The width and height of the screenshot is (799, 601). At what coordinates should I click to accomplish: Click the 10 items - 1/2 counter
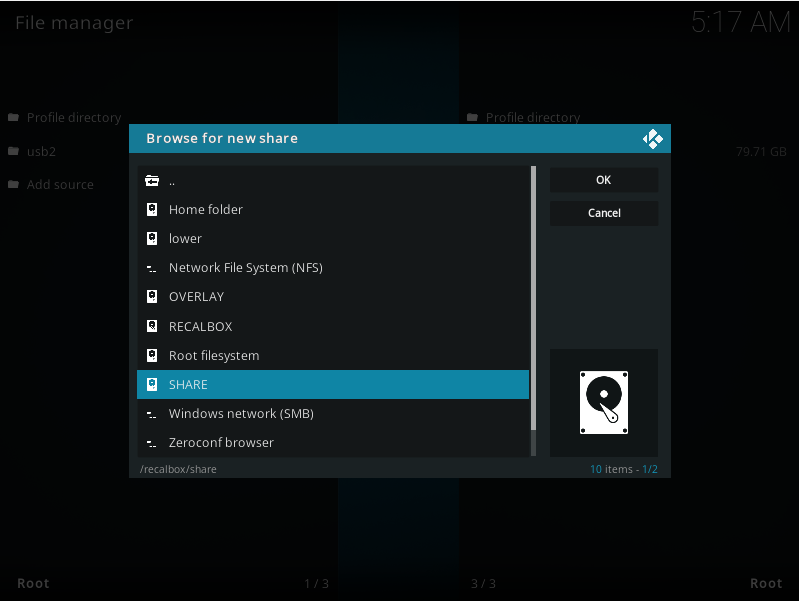click(x=624, y=469)
